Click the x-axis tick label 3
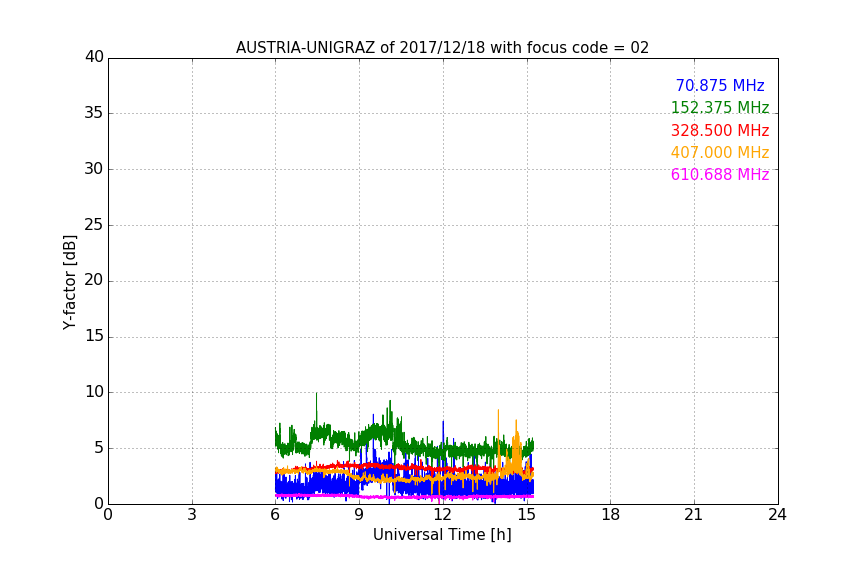 pyautogui.click(x=192, y=514)
